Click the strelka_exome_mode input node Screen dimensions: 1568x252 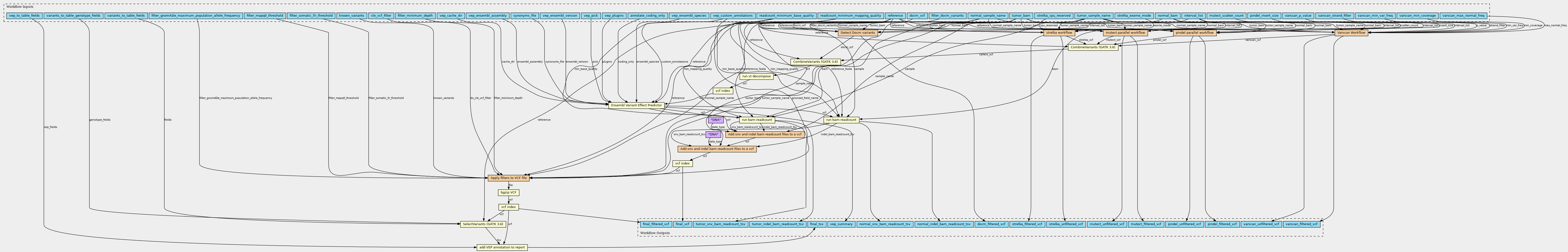coord(1133,15)
